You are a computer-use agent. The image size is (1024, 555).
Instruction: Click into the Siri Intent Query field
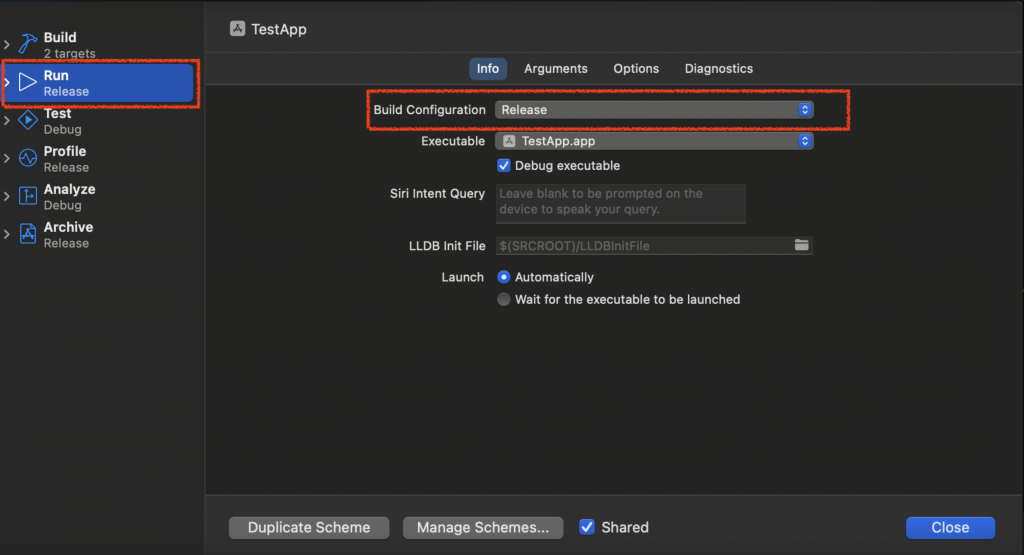click(x=621, y=203)
